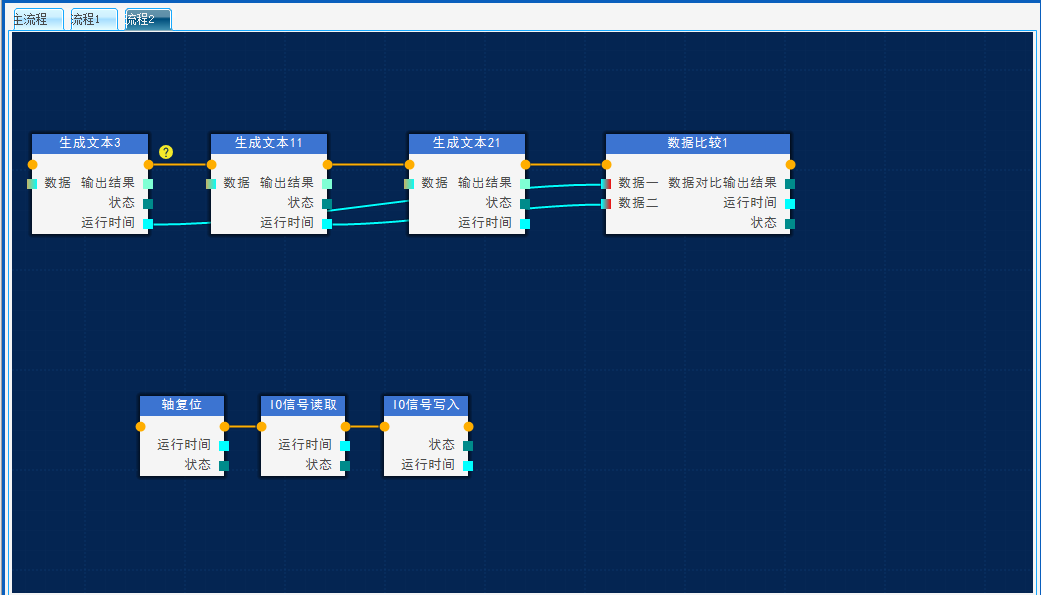Click 输出结果 label in 生成文本3 node
Screen dimensions: 1041x595
[108, 183]
